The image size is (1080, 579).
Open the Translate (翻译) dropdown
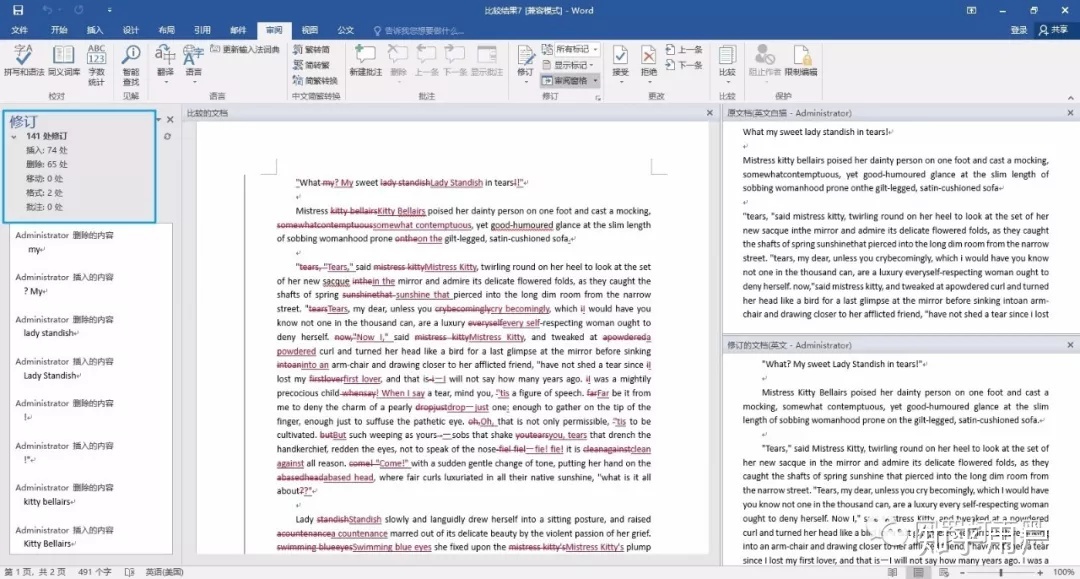click(165, 65)
